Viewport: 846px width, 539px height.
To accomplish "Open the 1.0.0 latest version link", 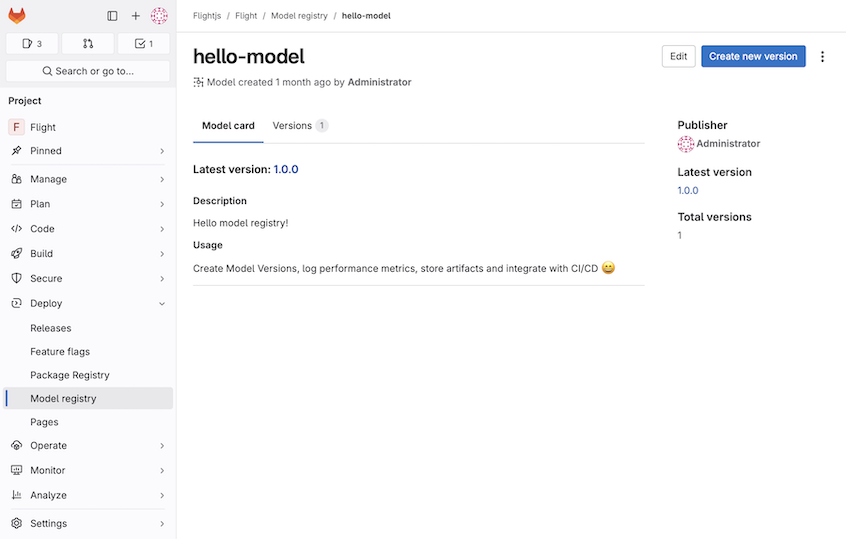I will click(286, 170).
